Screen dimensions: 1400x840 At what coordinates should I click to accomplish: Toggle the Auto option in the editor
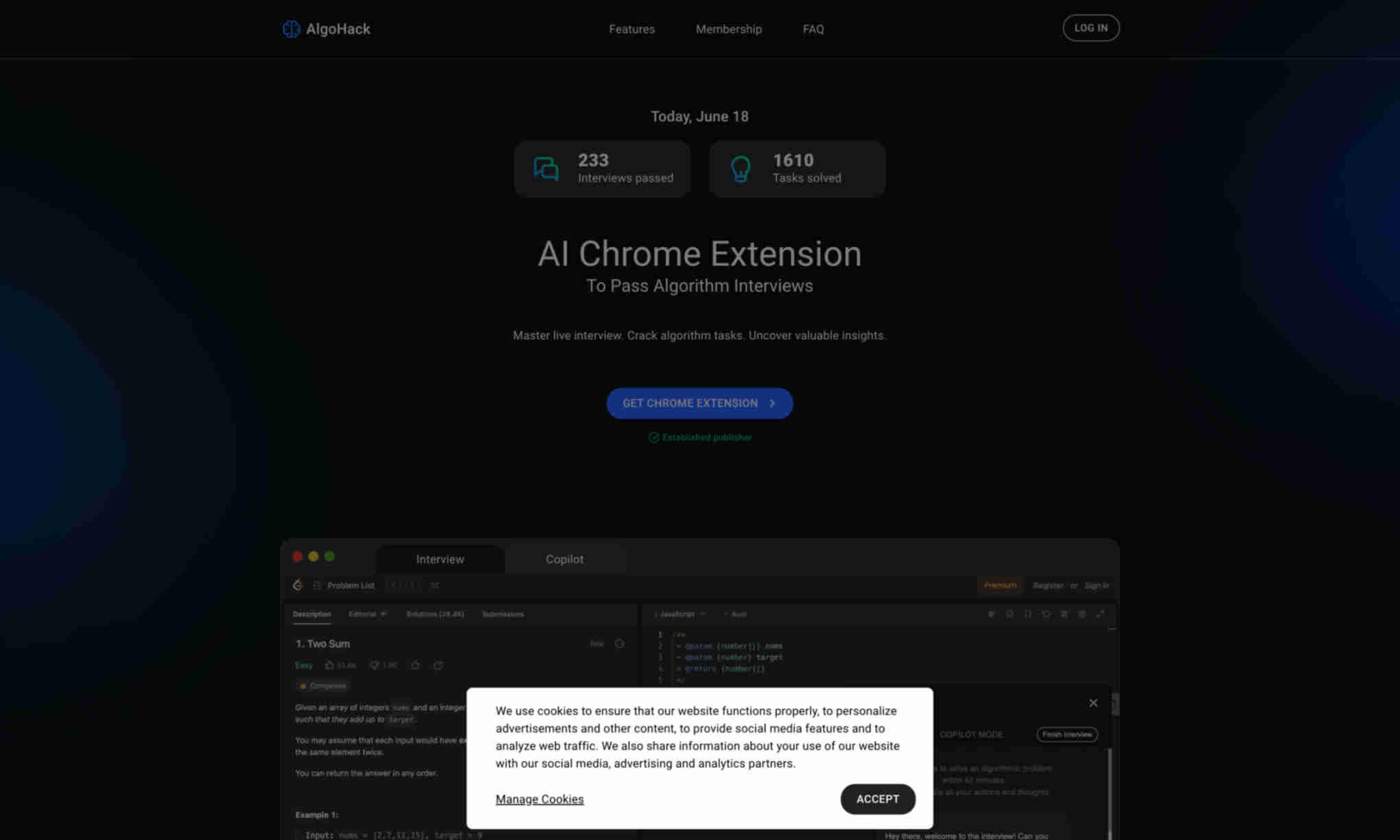coord(736,614)
